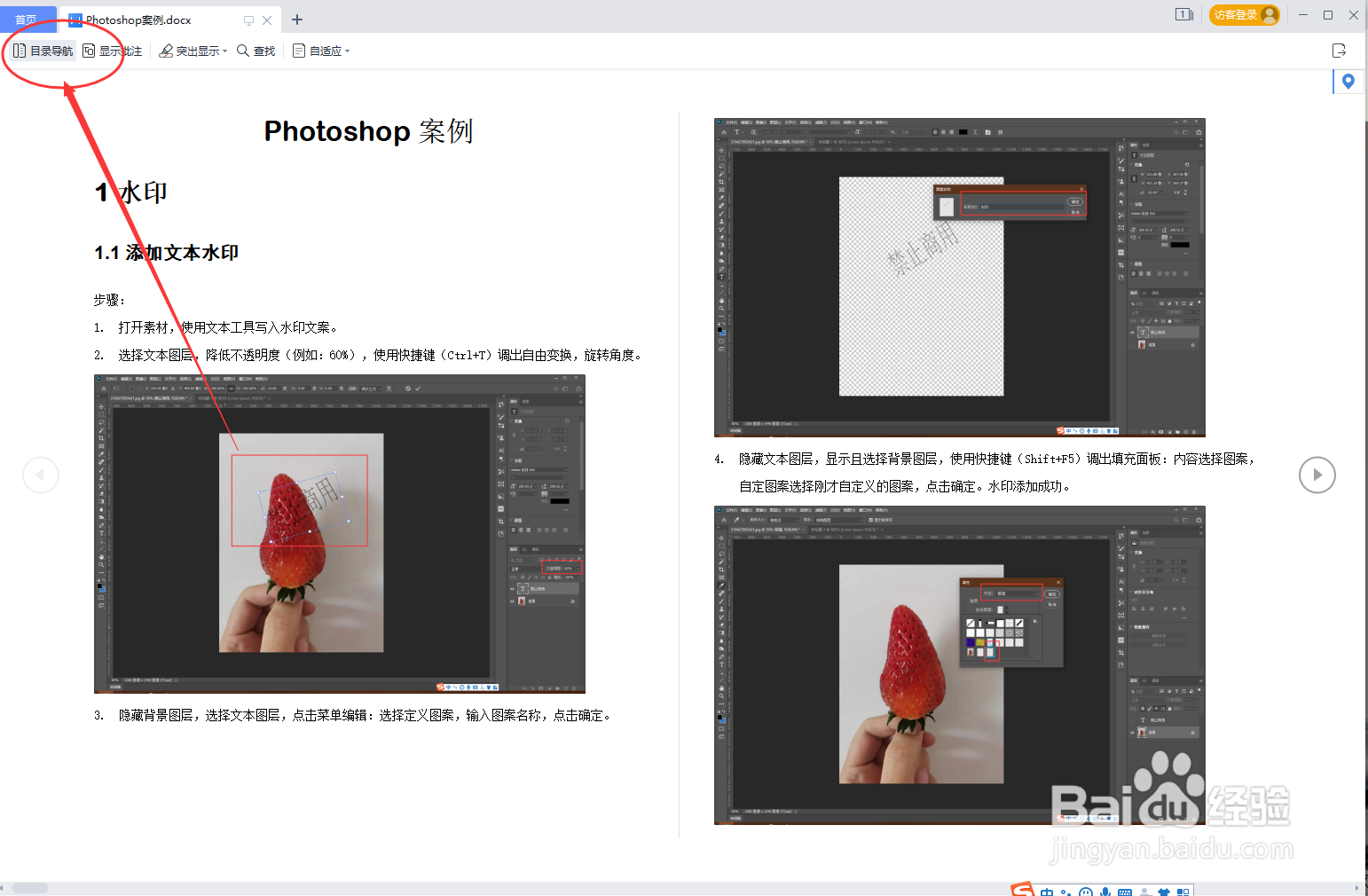
Task: Maximize the document window
Action: pos(1328,14)
